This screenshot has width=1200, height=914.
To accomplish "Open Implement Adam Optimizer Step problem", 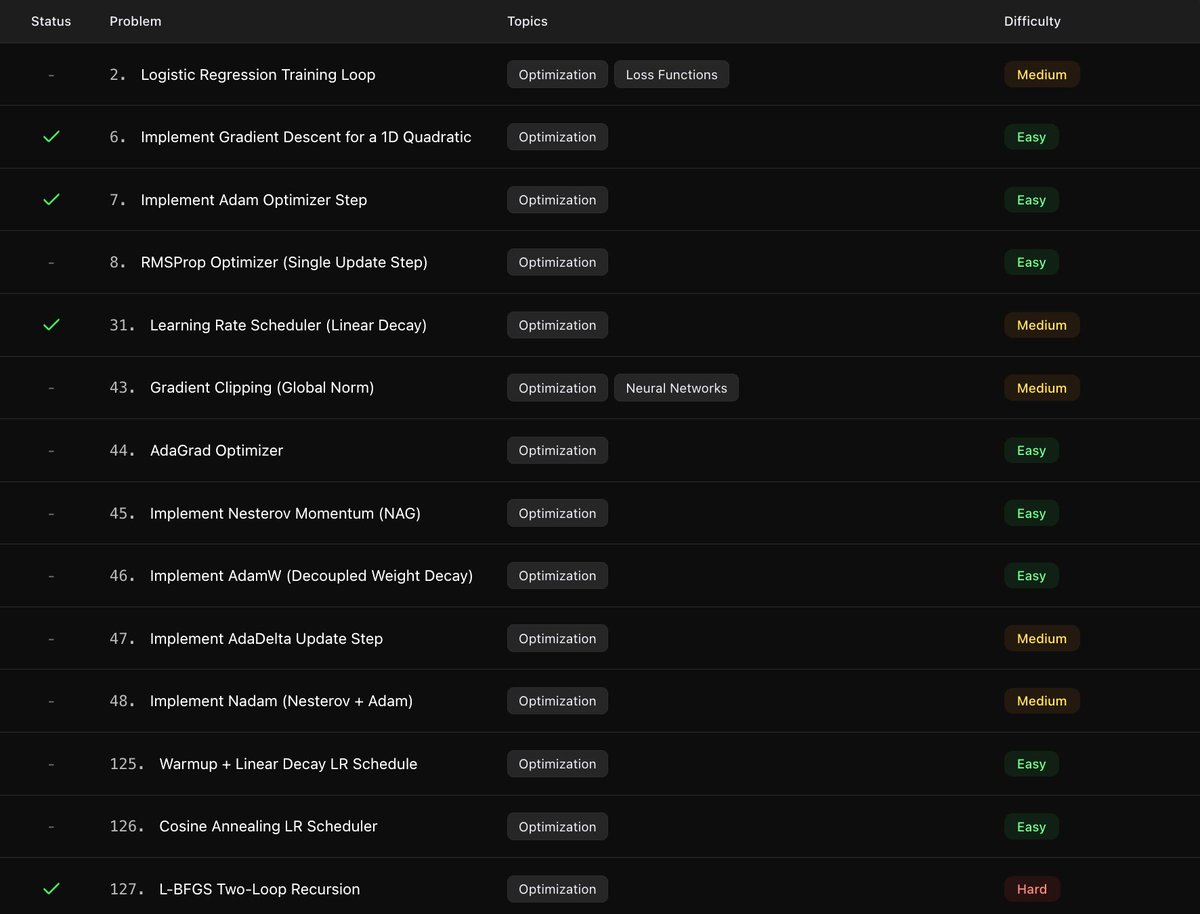I will click(x=254, y=200).
